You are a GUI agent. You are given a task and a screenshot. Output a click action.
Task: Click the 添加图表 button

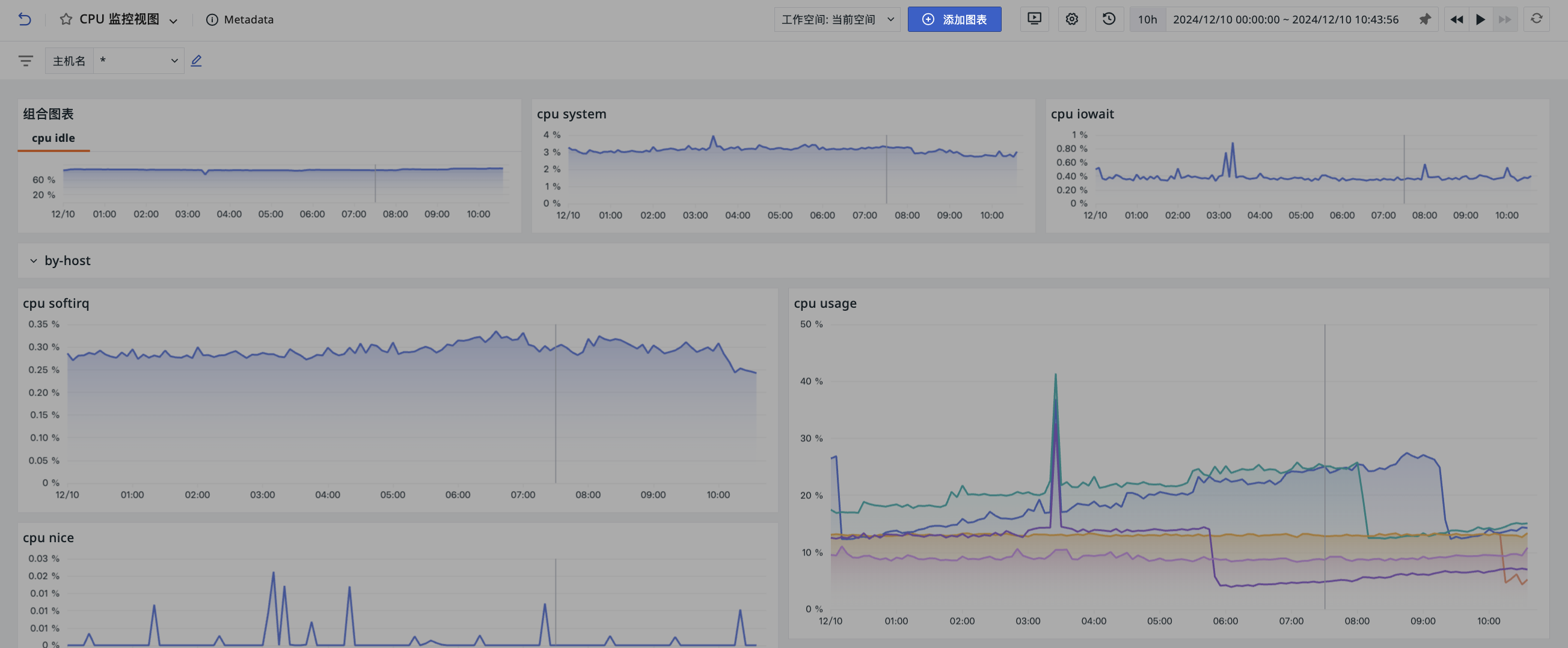(x=954, y=19)
